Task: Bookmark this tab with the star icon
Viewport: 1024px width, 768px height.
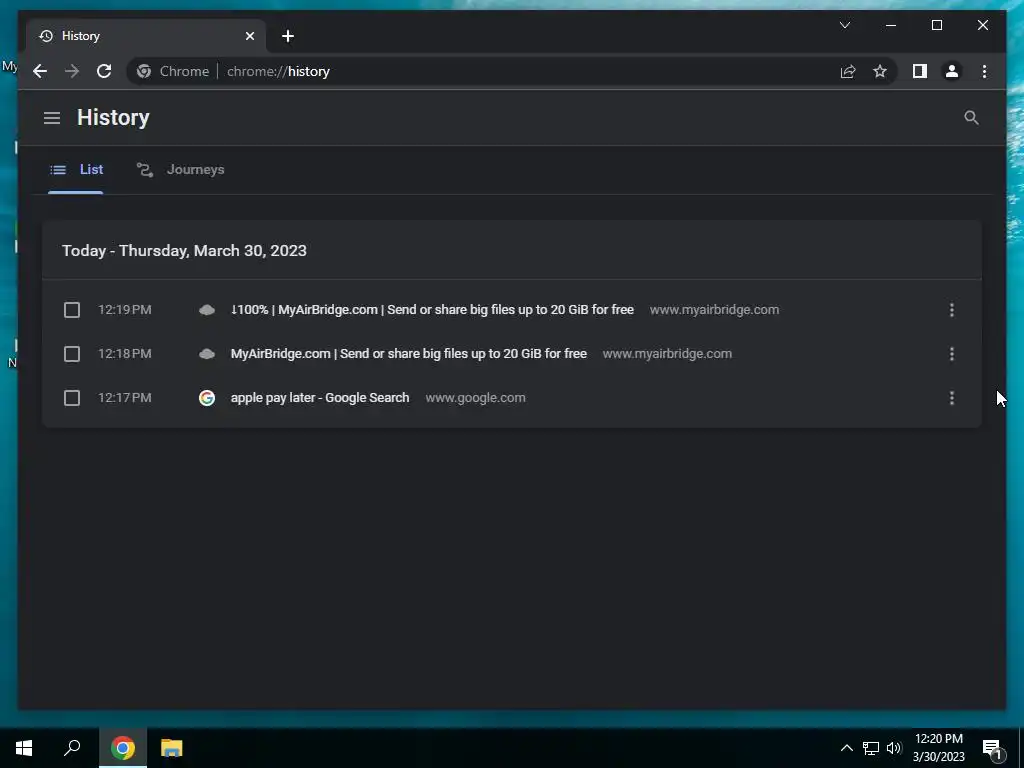Action: click(880, 71)
